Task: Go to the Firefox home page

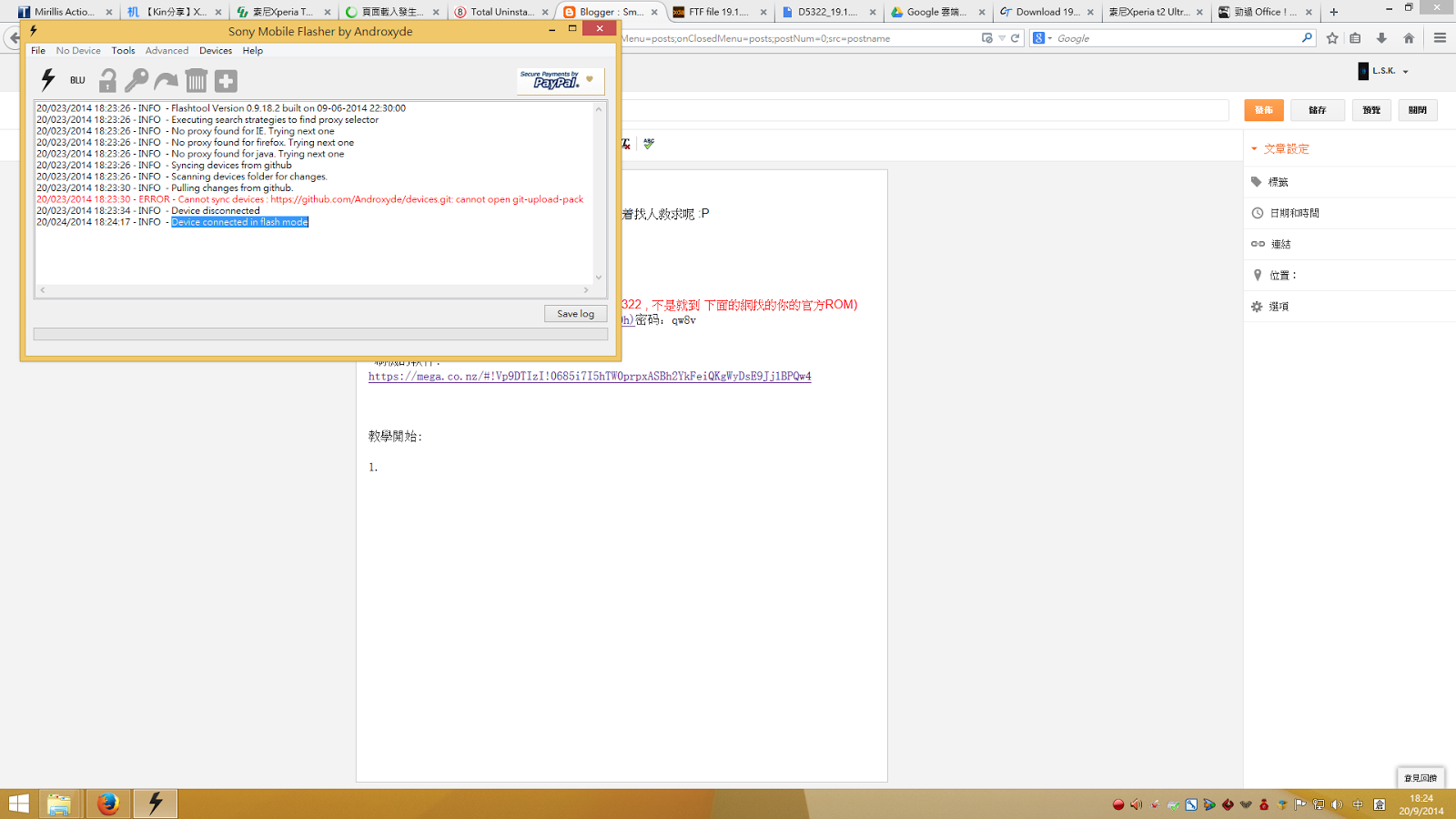Action: point(1409,38)
